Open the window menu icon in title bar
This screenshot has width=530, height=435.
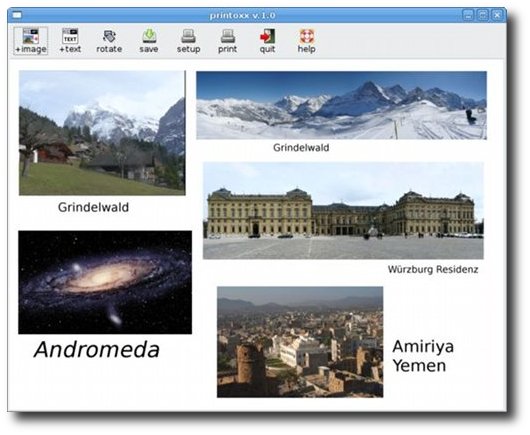(x=17, y=15)
